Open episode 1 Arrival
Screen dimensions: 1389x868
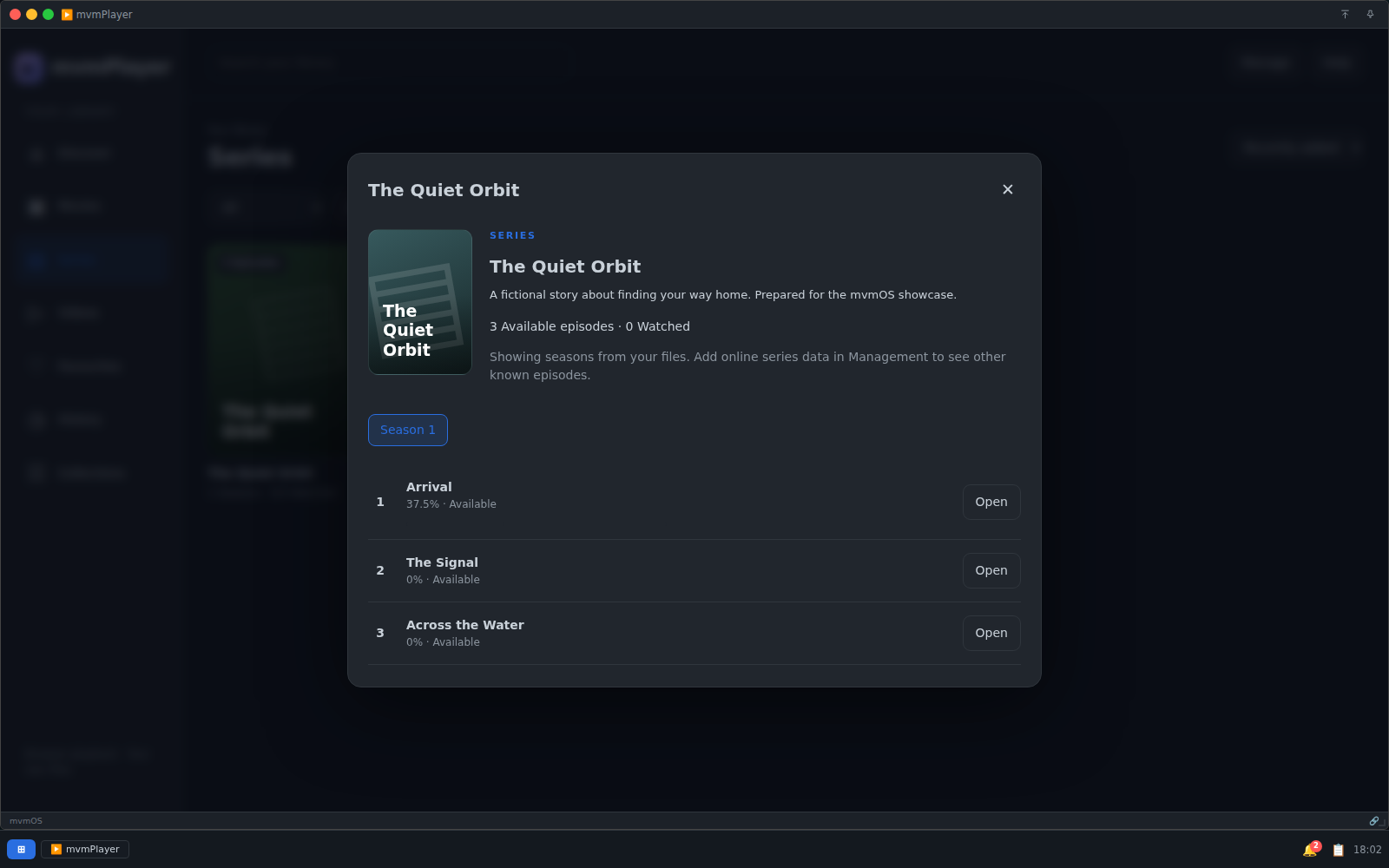click(991, 502)
